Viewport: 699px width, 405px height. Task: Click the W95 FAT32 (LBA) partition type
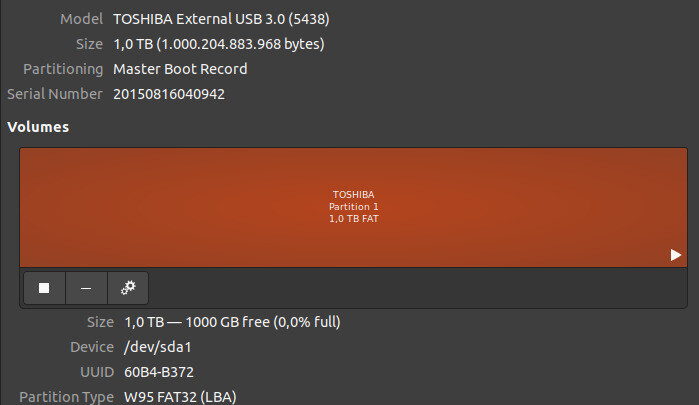tap(180, 397)
